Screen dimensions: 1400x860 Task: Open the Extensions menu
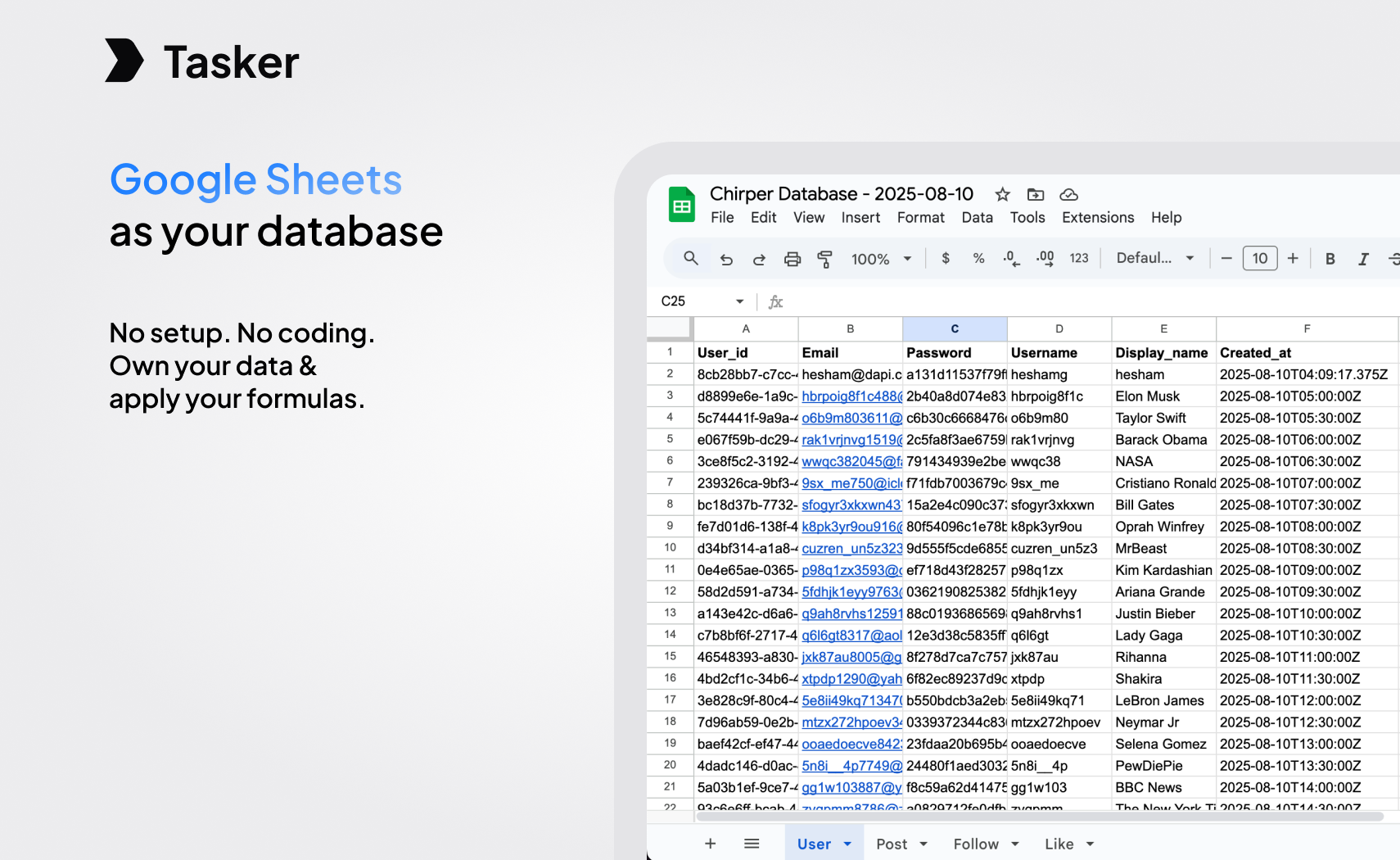point(1098,218)
